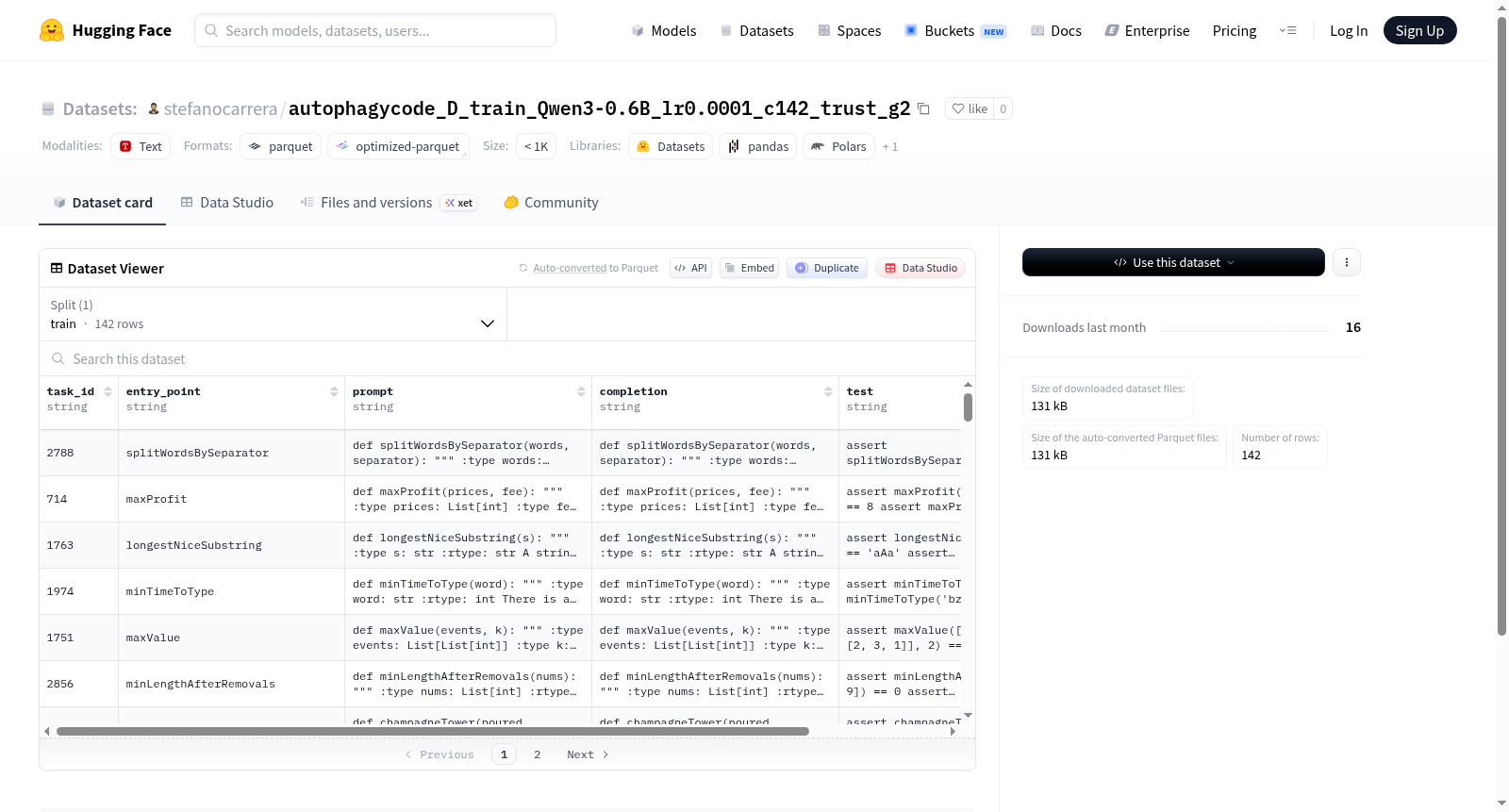Click the task_id cell 714
The image size is (1509, 812).
[x=78, y=499]
